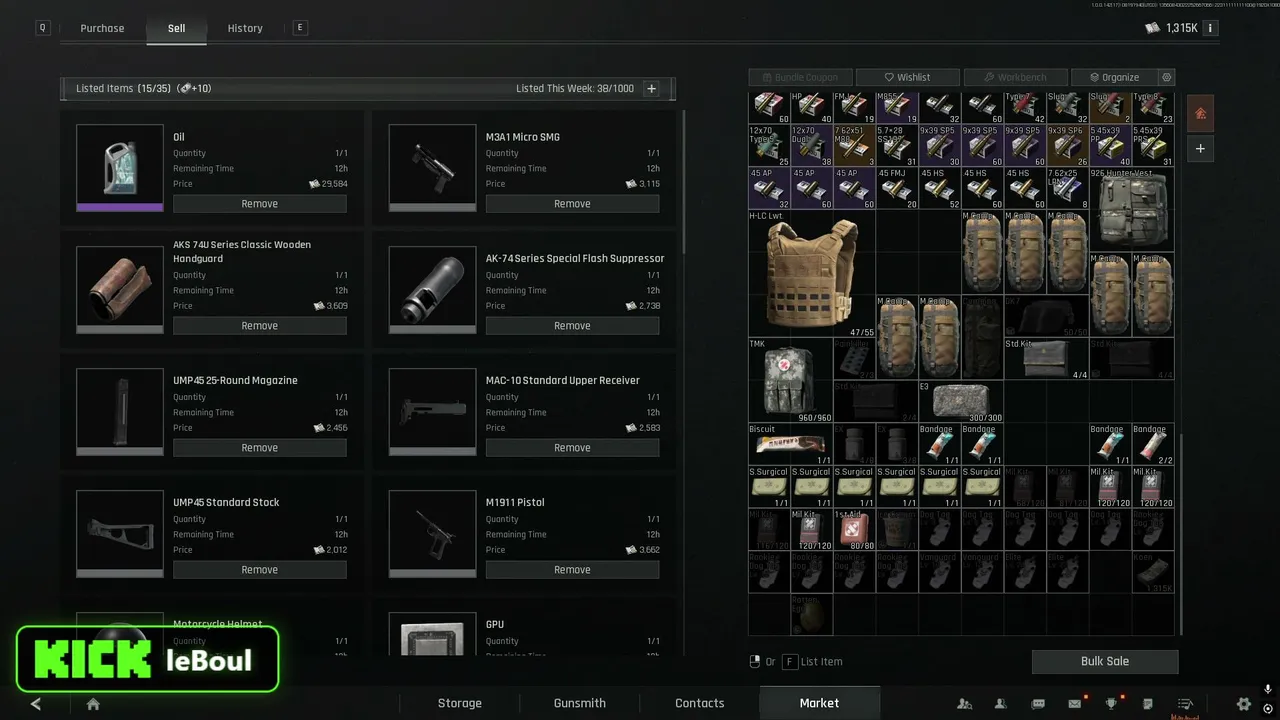Click the GPU listing title
Screen dimensions: 1280x720
click(x=495, y=625)
